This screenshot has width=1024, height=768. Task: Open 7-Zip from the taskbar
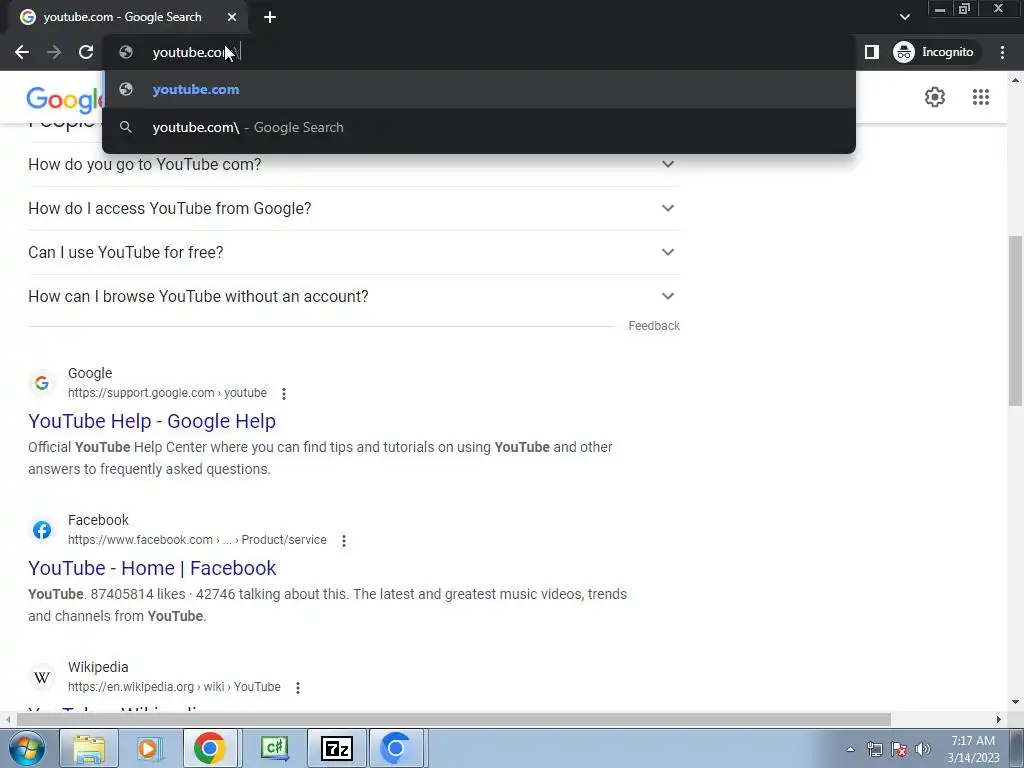[336, 748]
